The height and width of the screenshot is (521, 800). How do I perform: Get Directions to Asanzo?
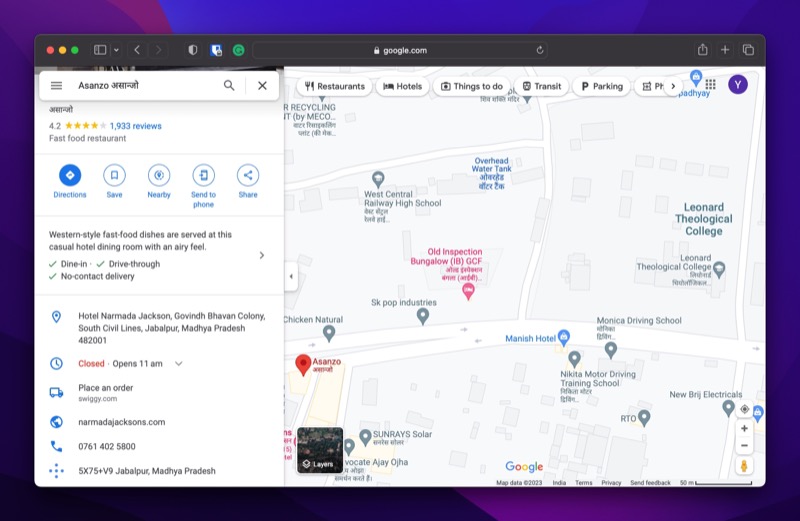70,181
